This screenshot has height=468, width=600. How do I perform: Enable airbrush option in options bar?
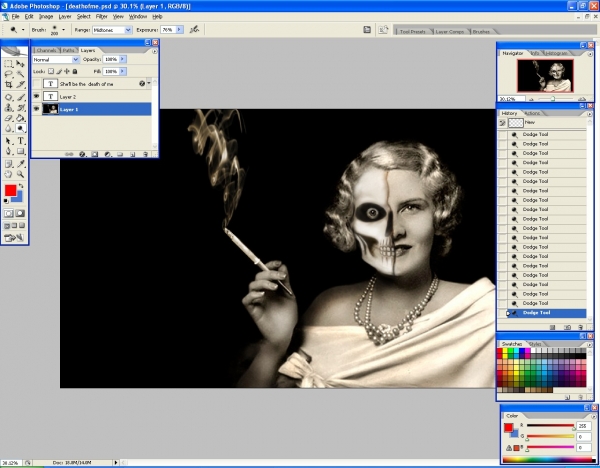click(x=194, y=29)
